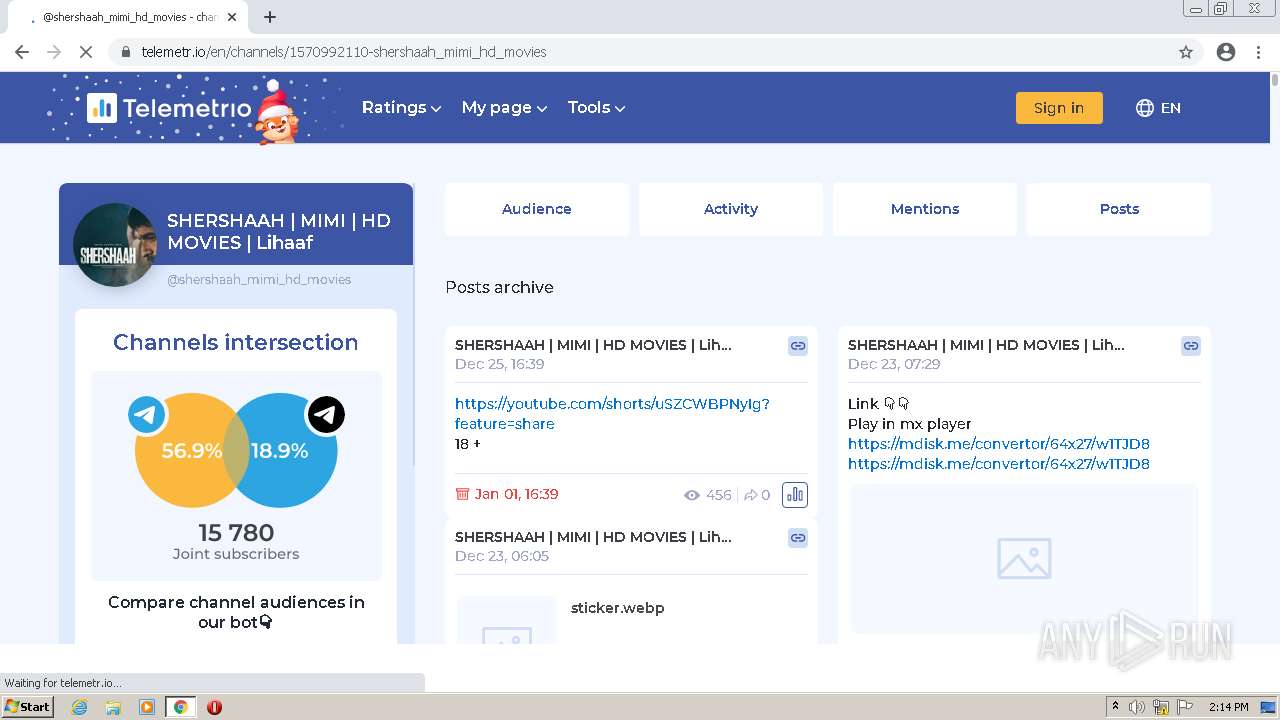This screenshot has width=1280, height=720.
Task: Click the 15 780 joint subscribers figure
Action: coord(236,533)
